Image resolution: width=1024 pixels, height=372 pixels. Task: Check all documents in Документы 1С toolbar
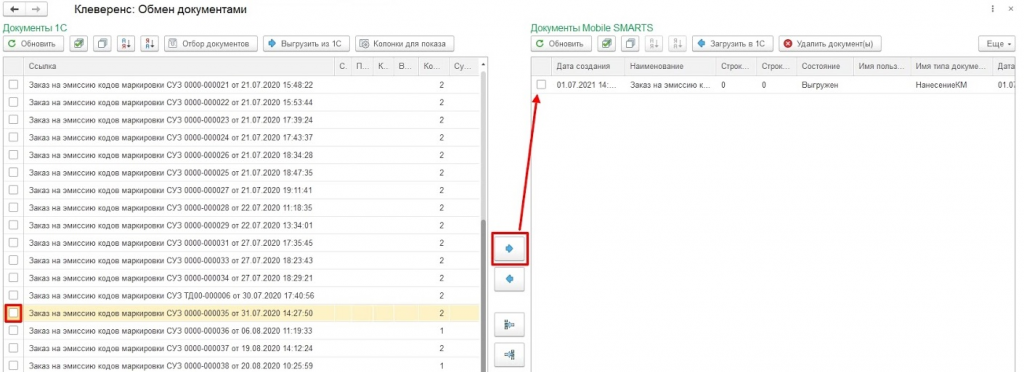[x=79, y=44]
